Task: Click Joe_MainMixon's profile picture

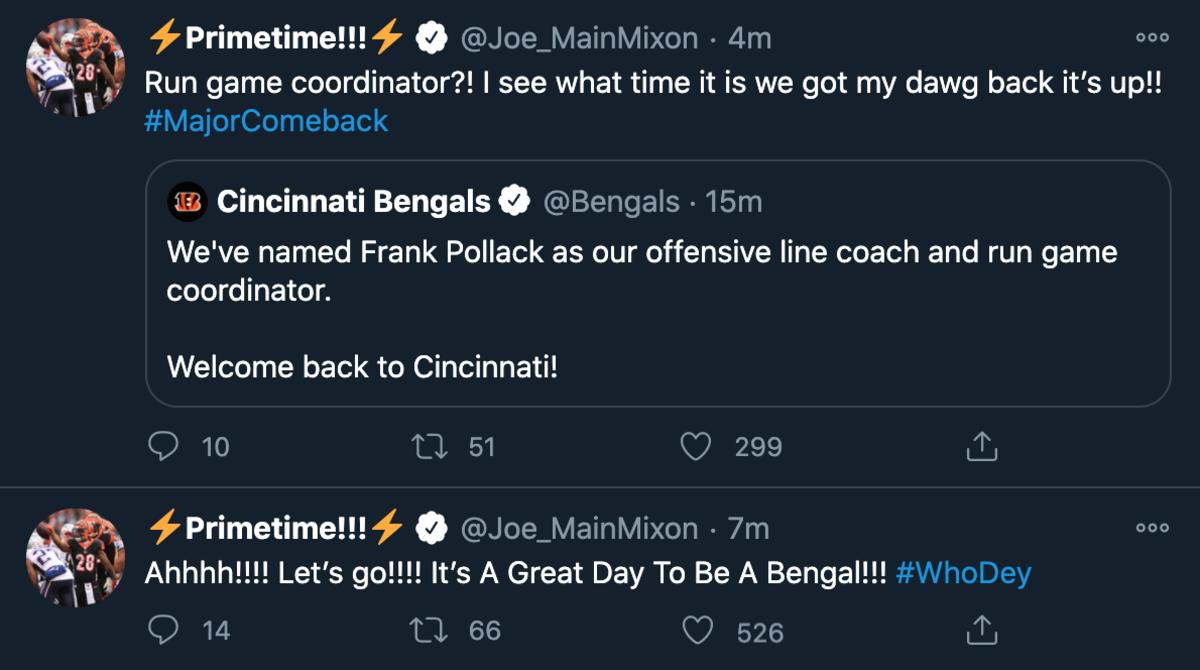Action: click(x=75, y=67)
